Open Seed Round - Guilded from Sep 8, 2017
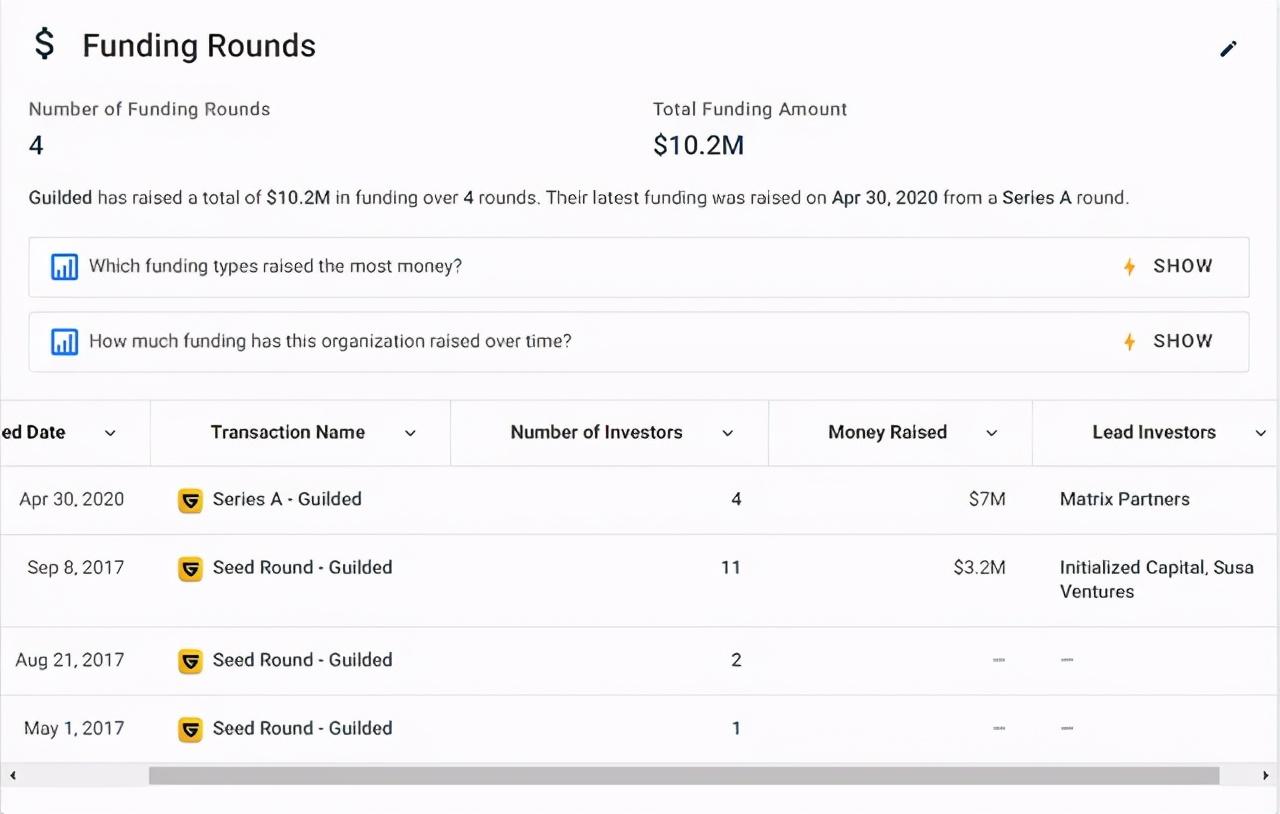The image size is (1280, 814). [x=302, y=567]
